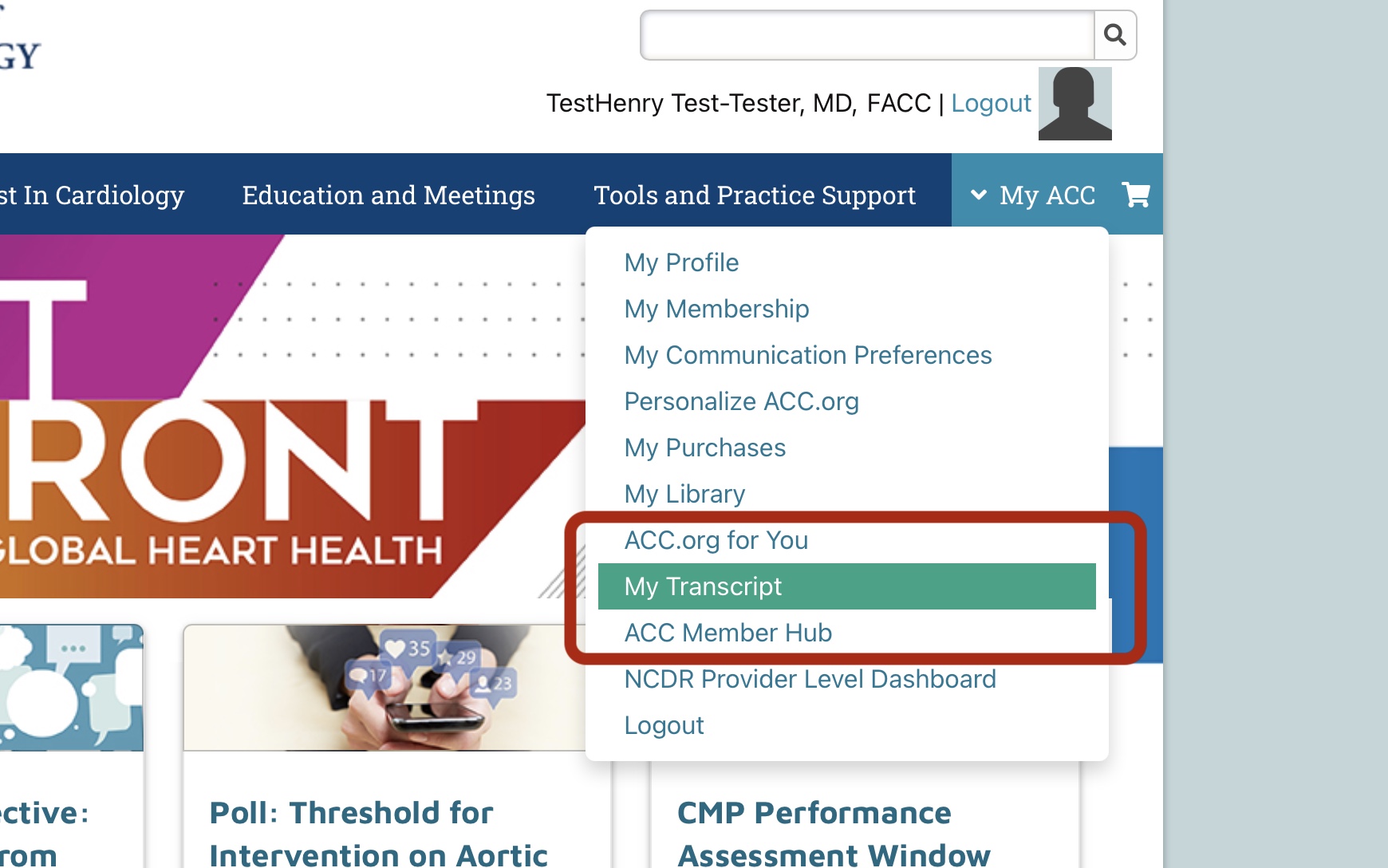Click Logout at bottom of dropdown
The image size is (1388, 868).
(x=664, y=725)
